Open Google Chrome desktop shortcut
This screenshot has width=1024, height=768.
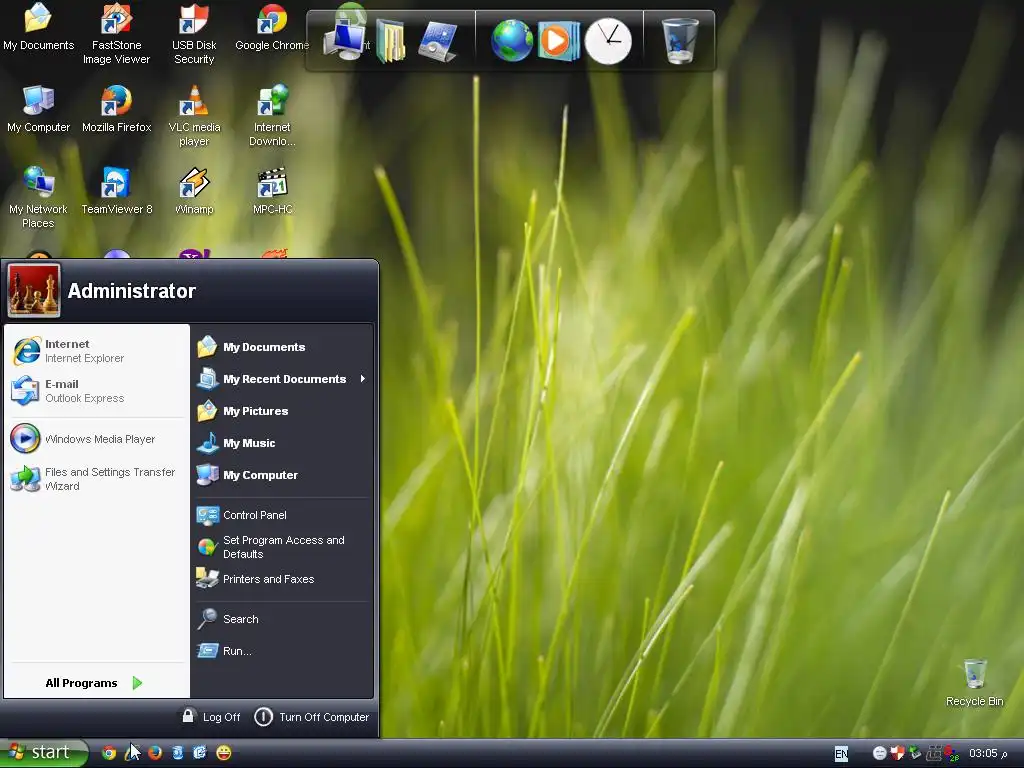[272, 29]
